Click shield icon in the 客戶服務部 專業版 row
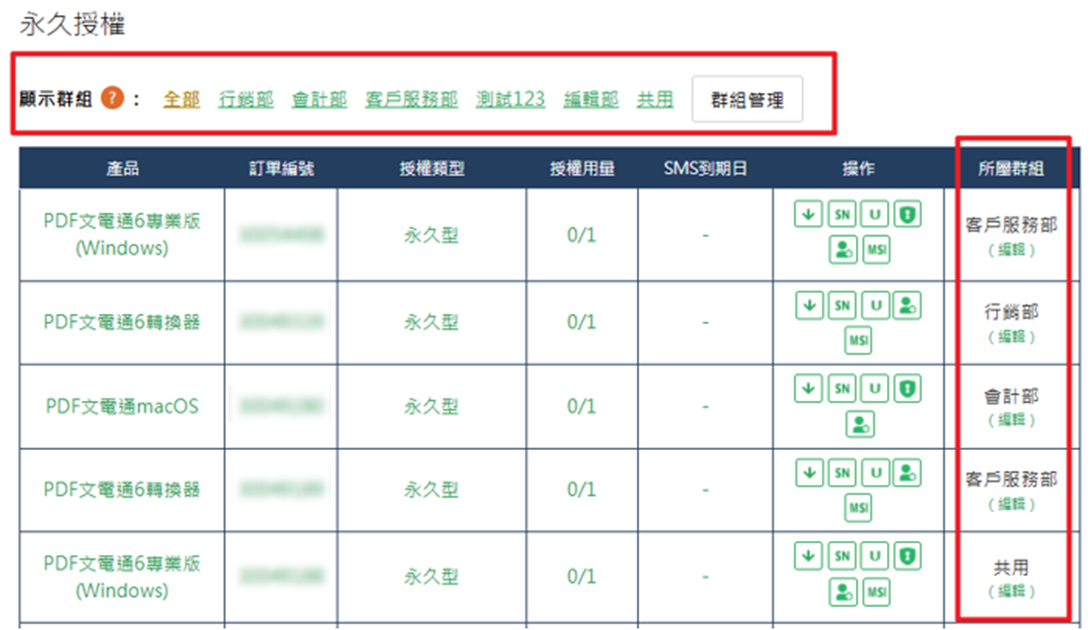This screenshot has height=630, width=1091. click(x=907, y=214)
